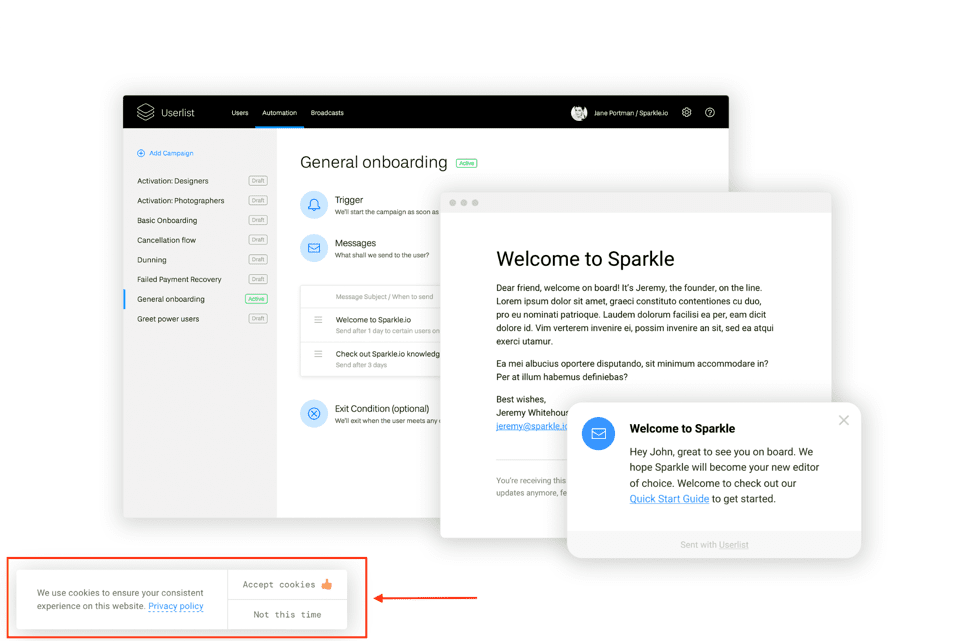Click the Userlist stacked-layers logo
Image resolution: width=974 pixels, height=641 pixels.
click(x=145, y=112)
